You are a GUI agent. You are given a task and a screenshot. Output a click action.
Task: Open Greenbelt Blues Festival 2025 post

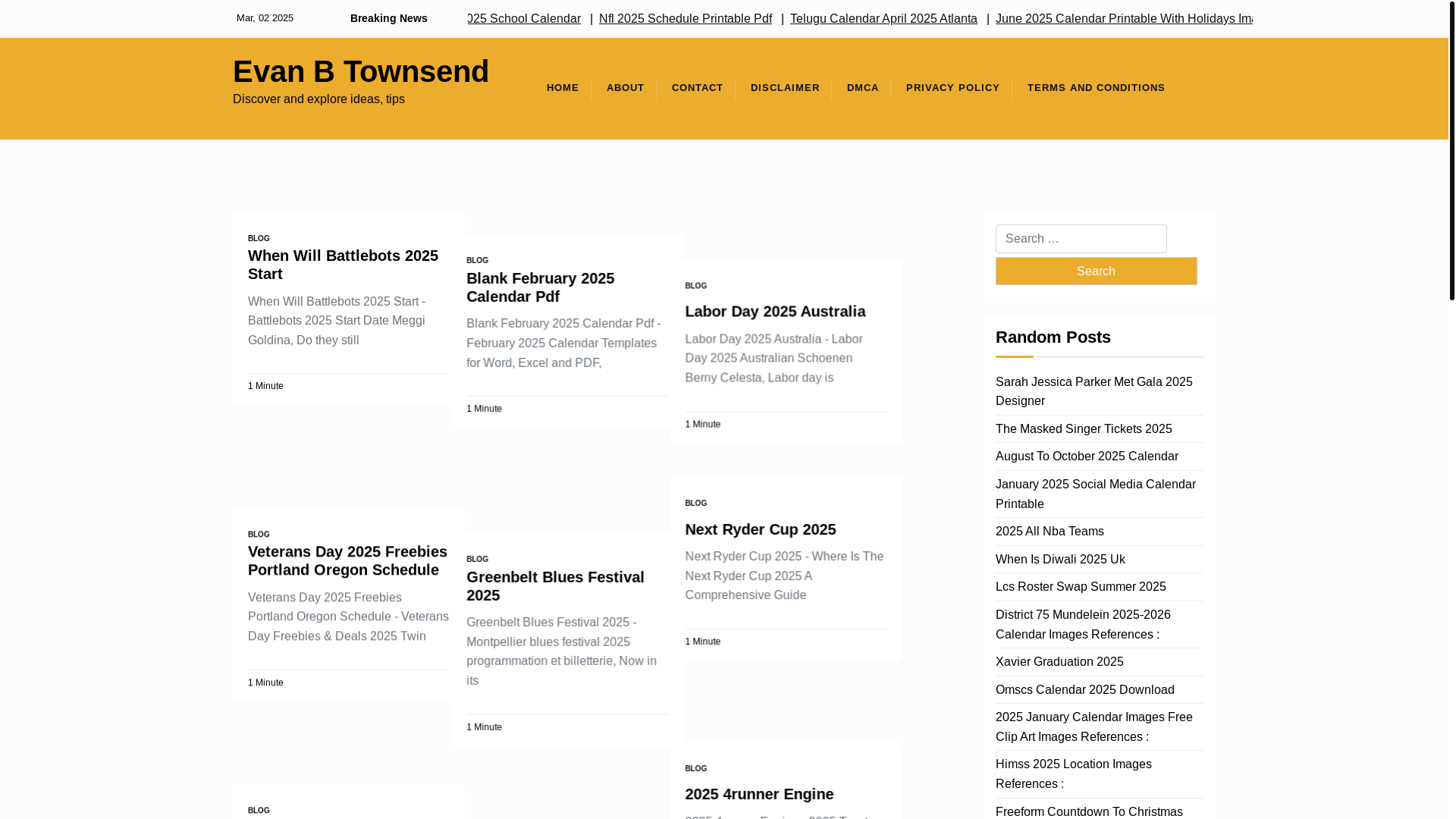pyautogui.click(x=555, y=586)
